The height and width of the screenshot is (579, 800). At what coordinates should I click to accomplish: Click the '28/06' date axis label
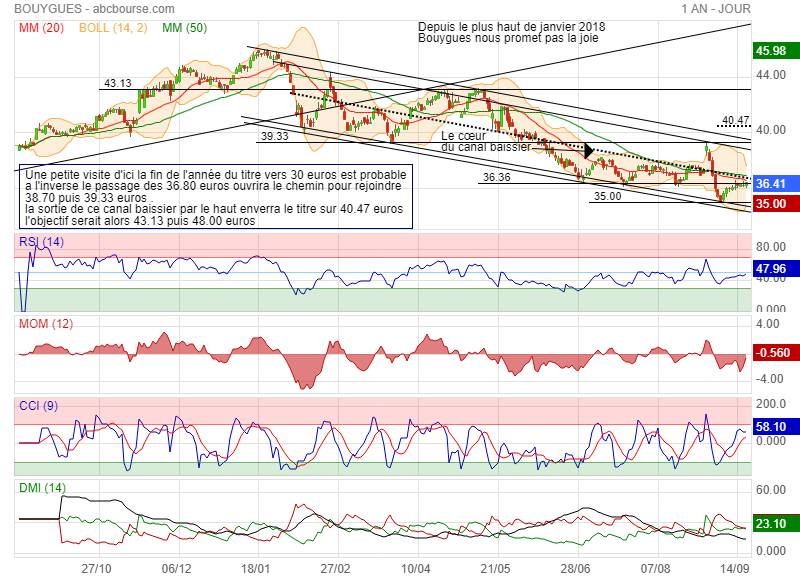tap(576, 569)
